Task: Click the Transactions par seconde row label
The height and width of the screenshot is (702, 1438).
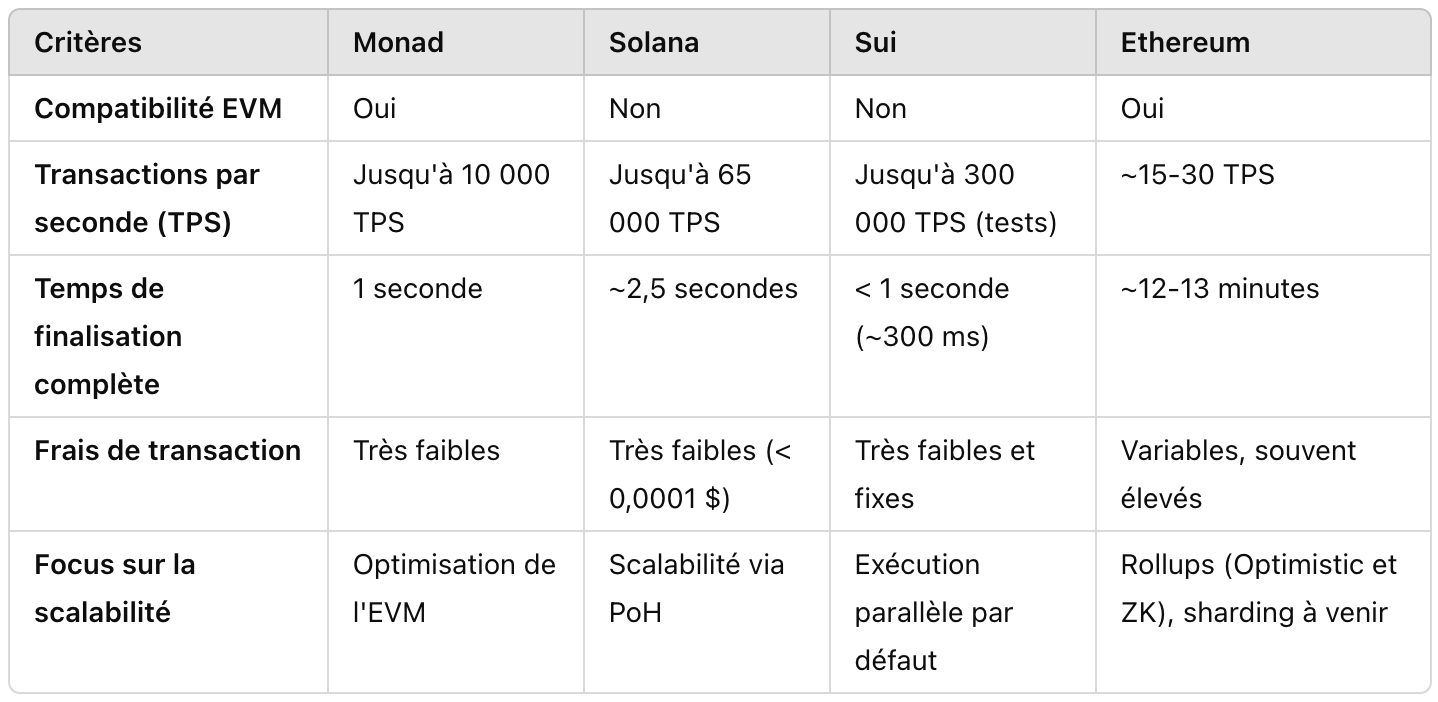Action: coord(147,198)
